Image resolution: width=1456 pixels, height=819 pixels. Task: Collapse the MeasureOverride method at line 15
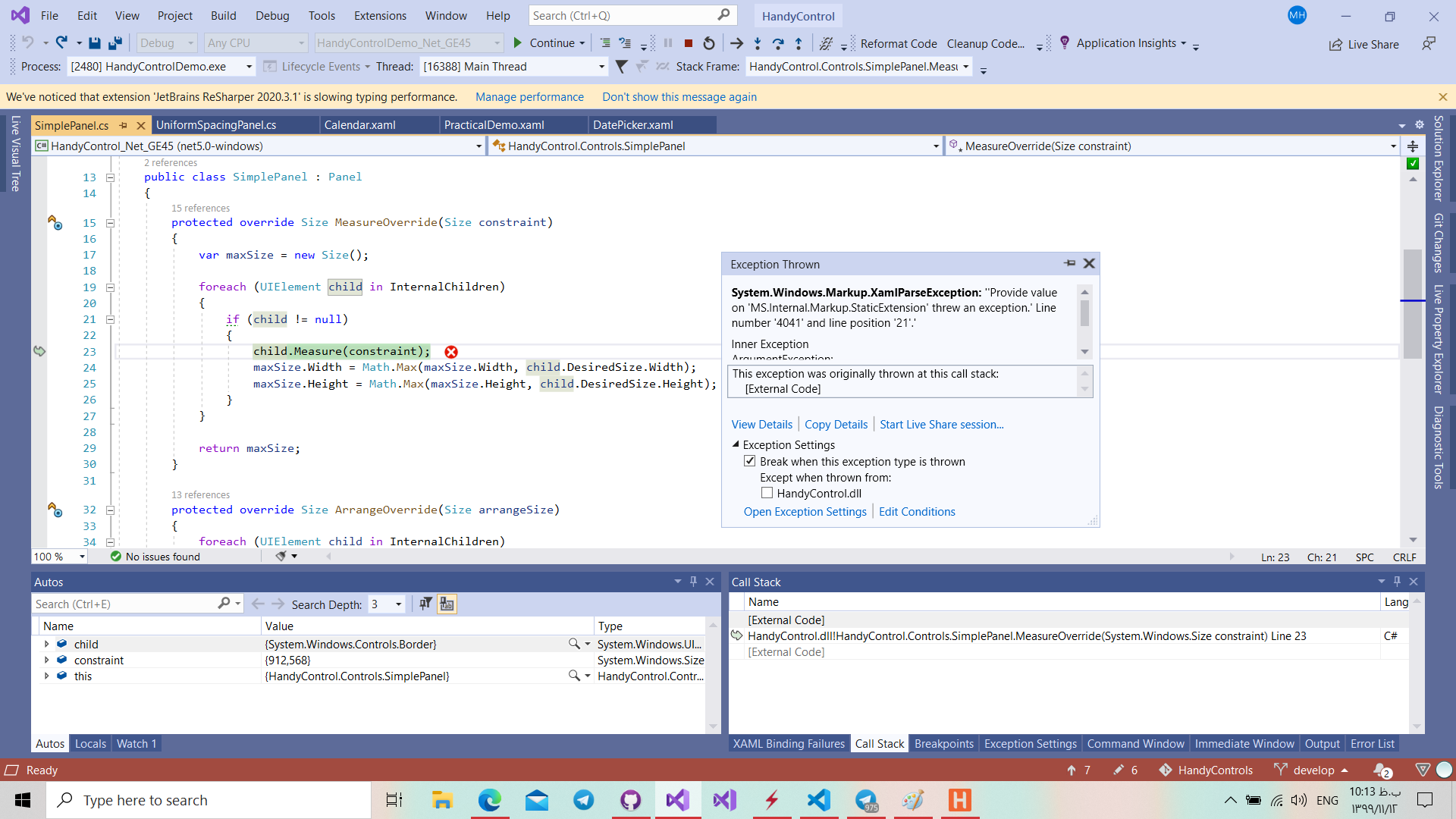[110, 223]
